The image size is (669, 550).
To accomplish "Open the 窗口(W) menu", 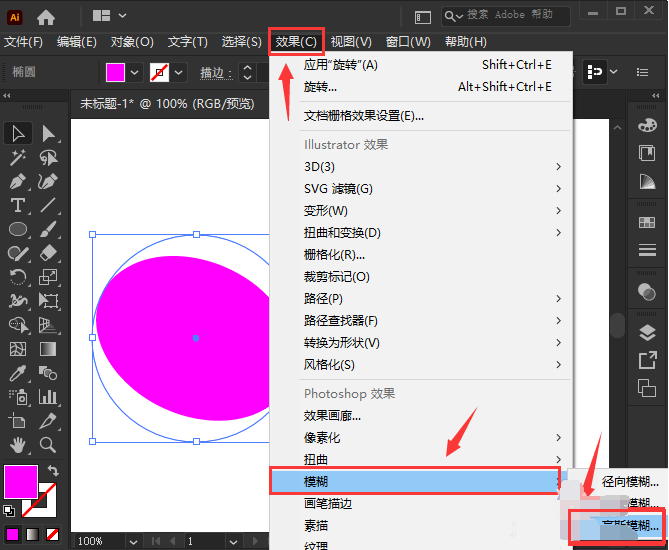I will point(408,42).
